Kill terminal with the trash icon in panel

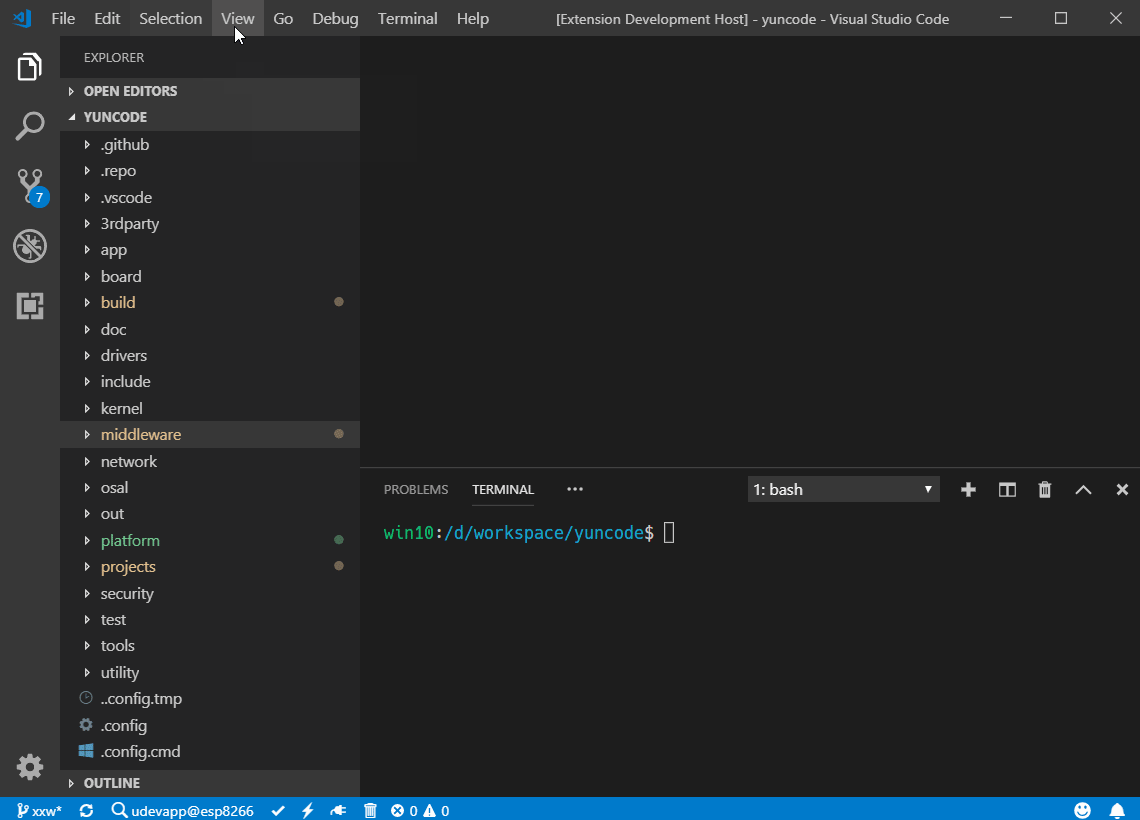[1045, 490]
